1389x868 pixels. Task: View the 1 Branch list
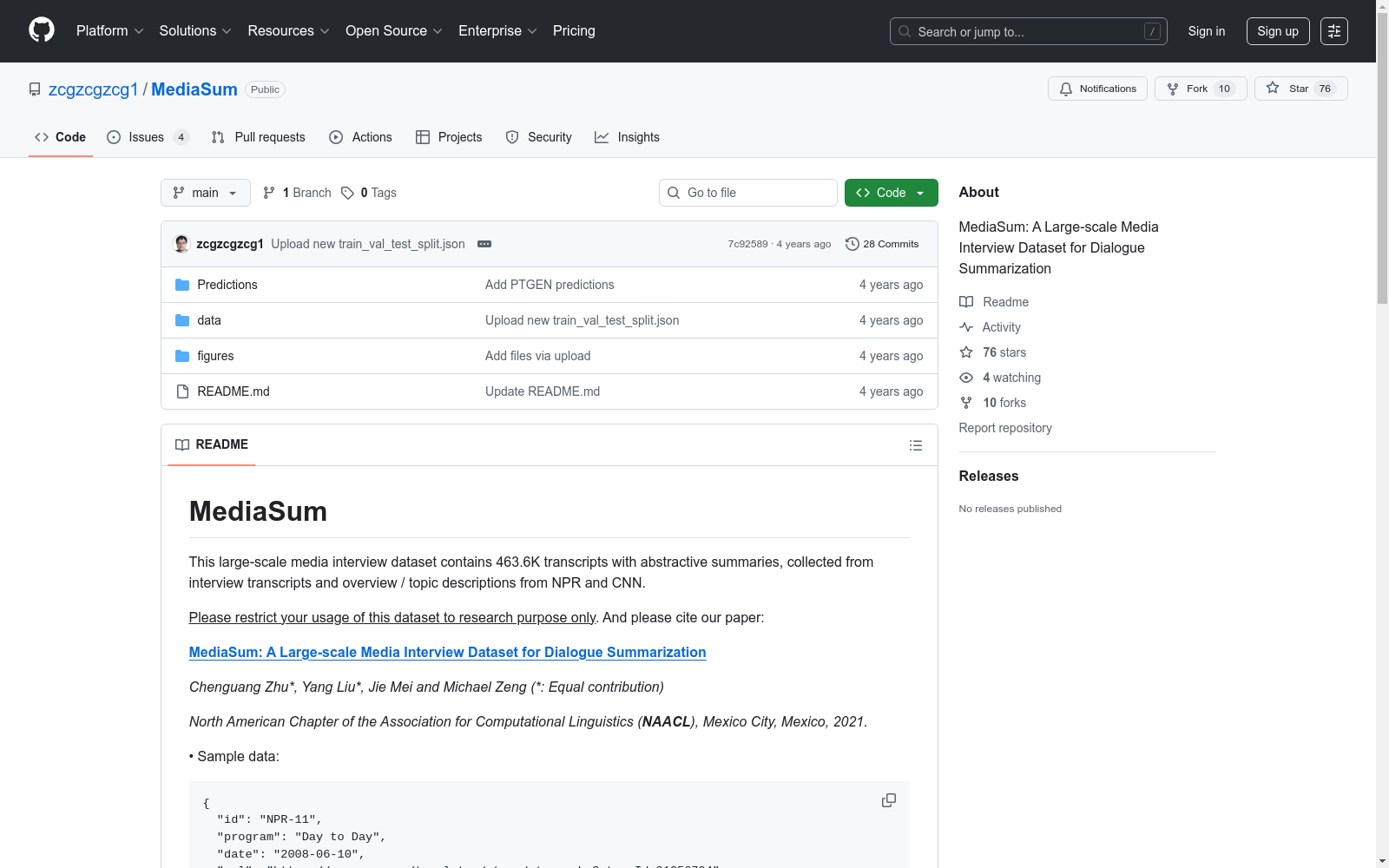(297, 193)
